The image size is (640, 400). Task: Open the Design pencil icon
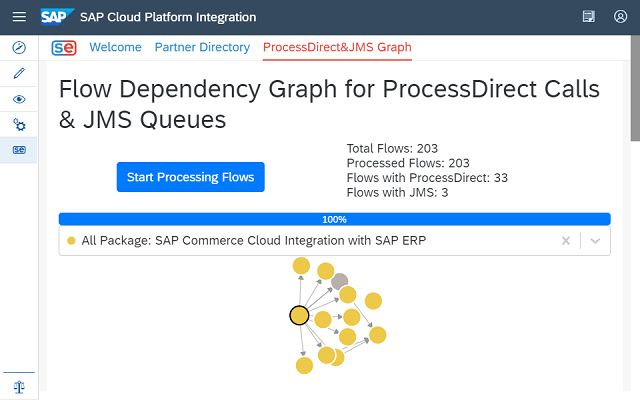coord(19,74)
